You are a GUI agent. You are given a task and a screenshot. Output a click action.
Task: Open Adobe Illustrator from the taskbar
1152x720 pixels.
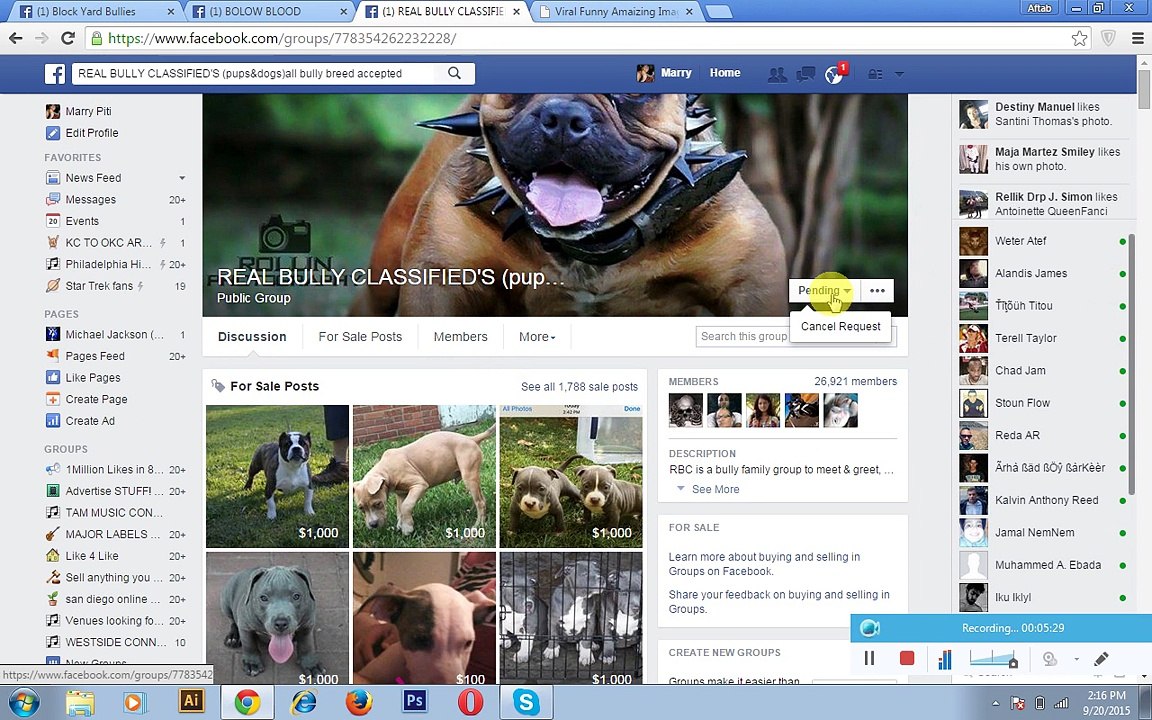(191, 701)
